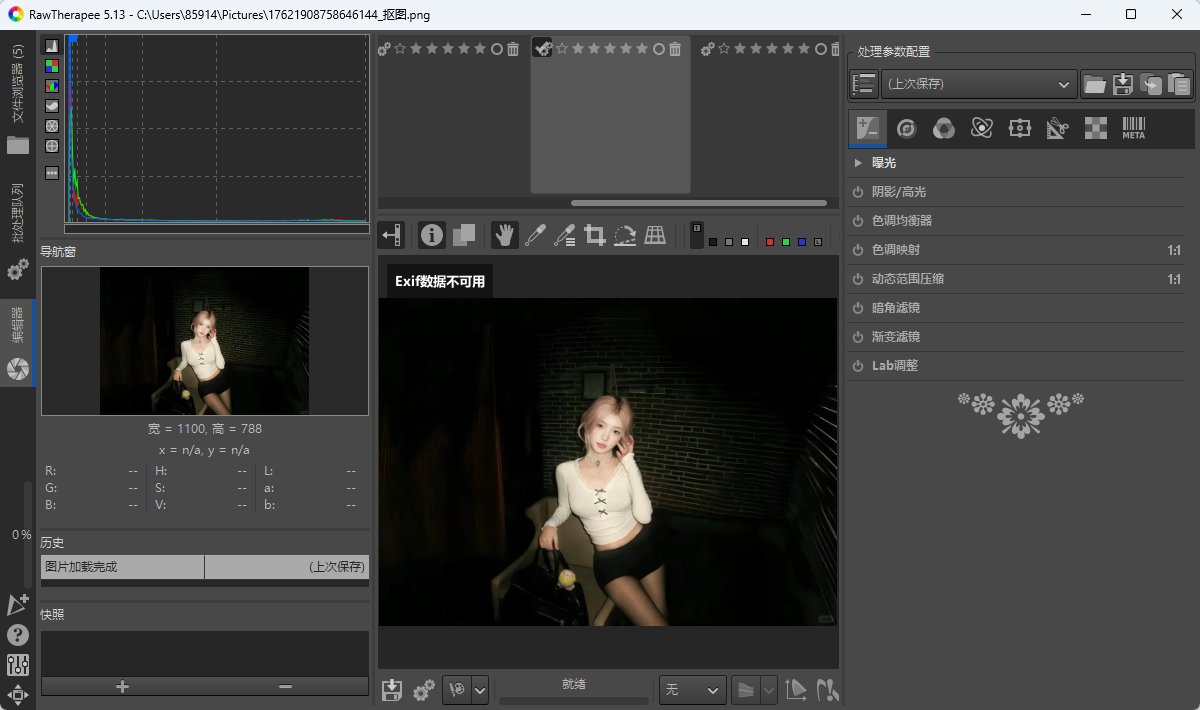The height and width of the screenshot is (710, 1200).
Task: Enable the 暗角滤镜 tool
Action: point(858,308)
